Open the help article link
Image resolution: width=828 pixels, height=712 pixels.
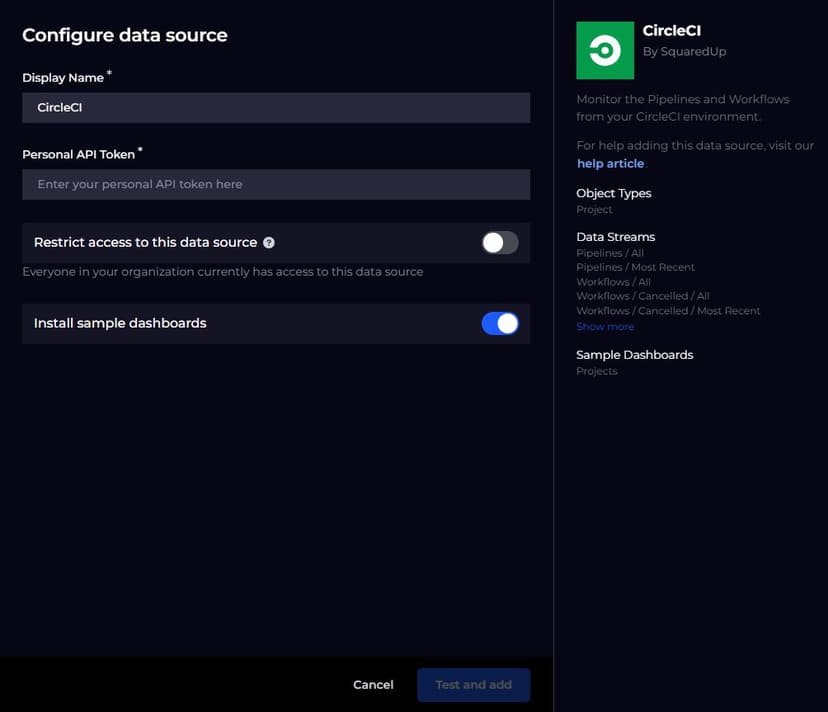[x=610, y=163]
